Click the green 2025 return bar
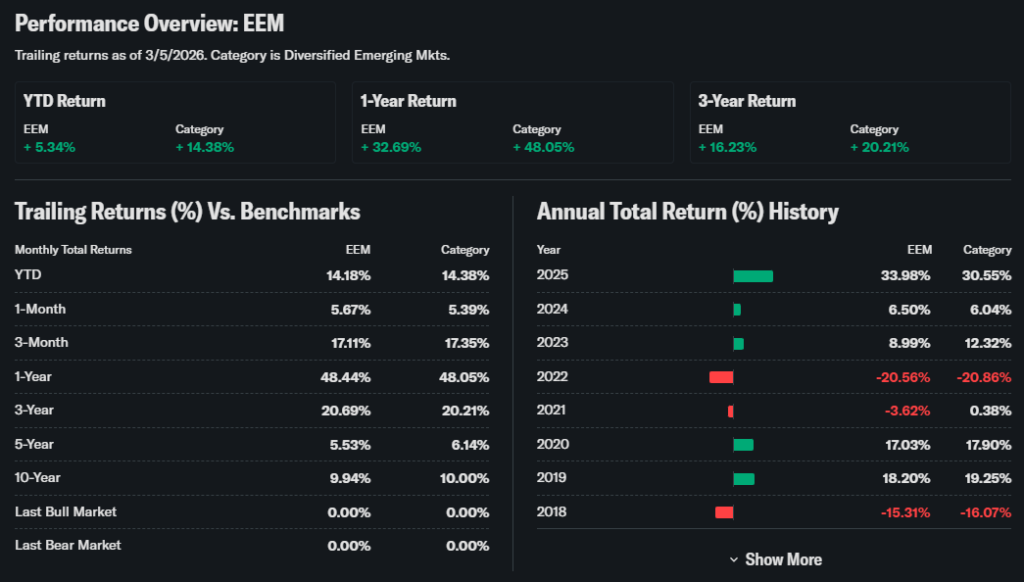The image size is (1024, 582). pyautogui.click(x=753, y=276)
